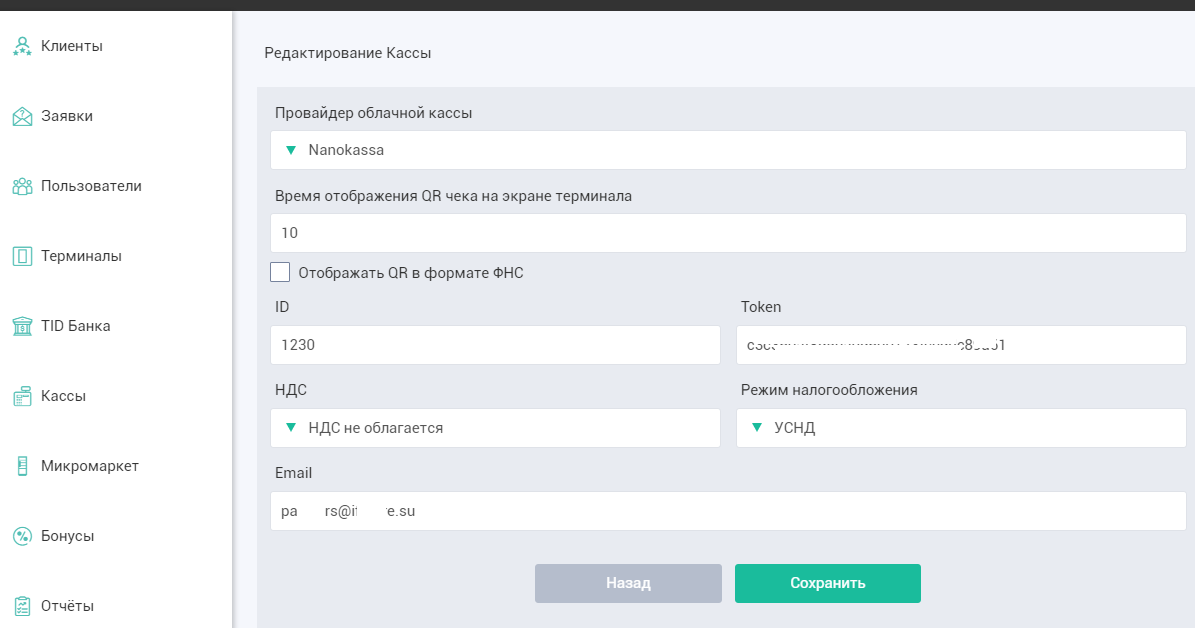Open Заявки via envelope icon
The height and width of the screenshot is (628, 1195).
tap(22, 116)
